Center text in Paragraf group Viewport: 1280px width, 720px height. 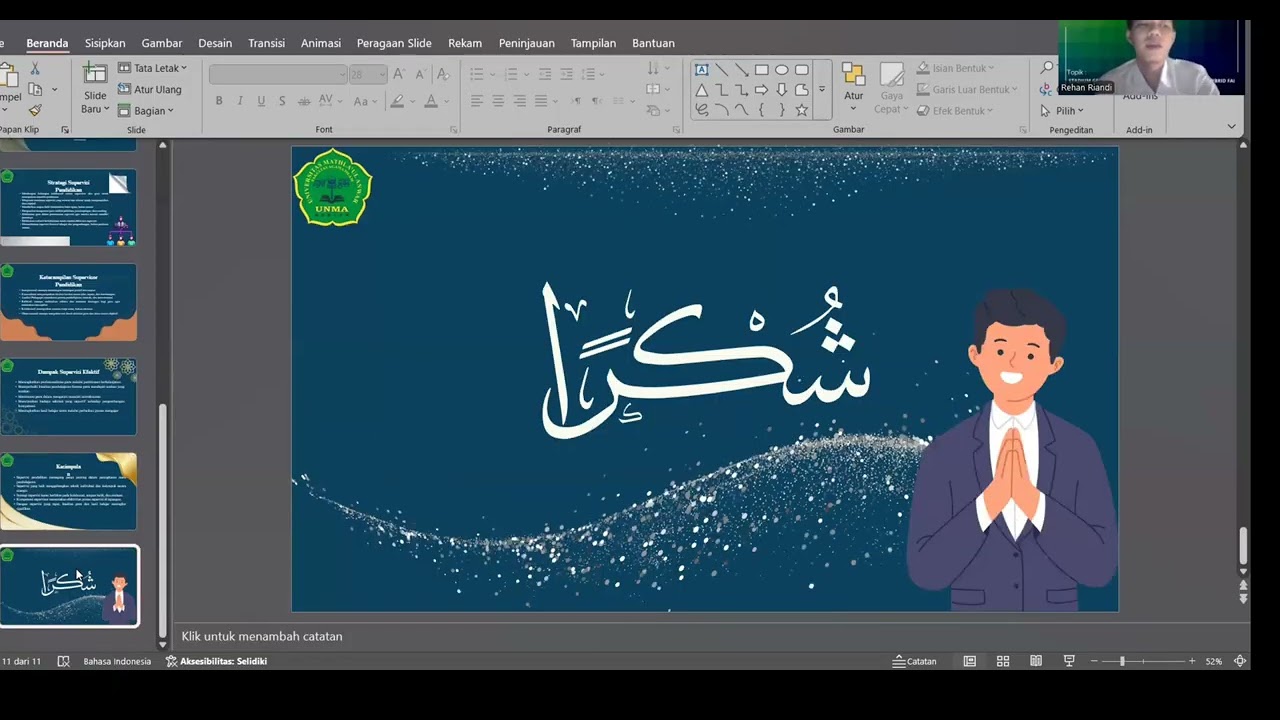pos(498,101)
